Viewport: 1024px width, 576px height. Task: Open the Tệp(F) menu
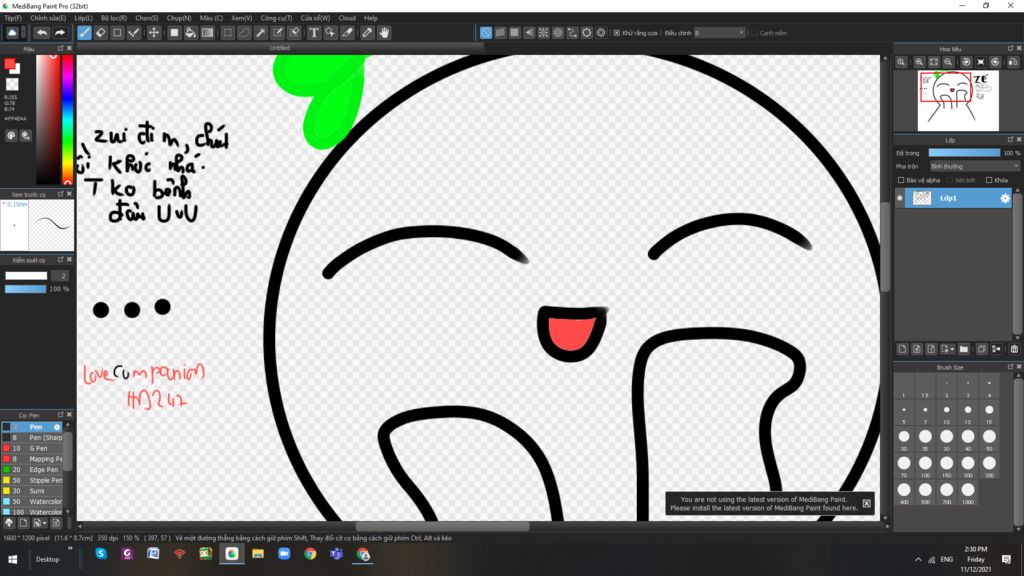(13, 18)
